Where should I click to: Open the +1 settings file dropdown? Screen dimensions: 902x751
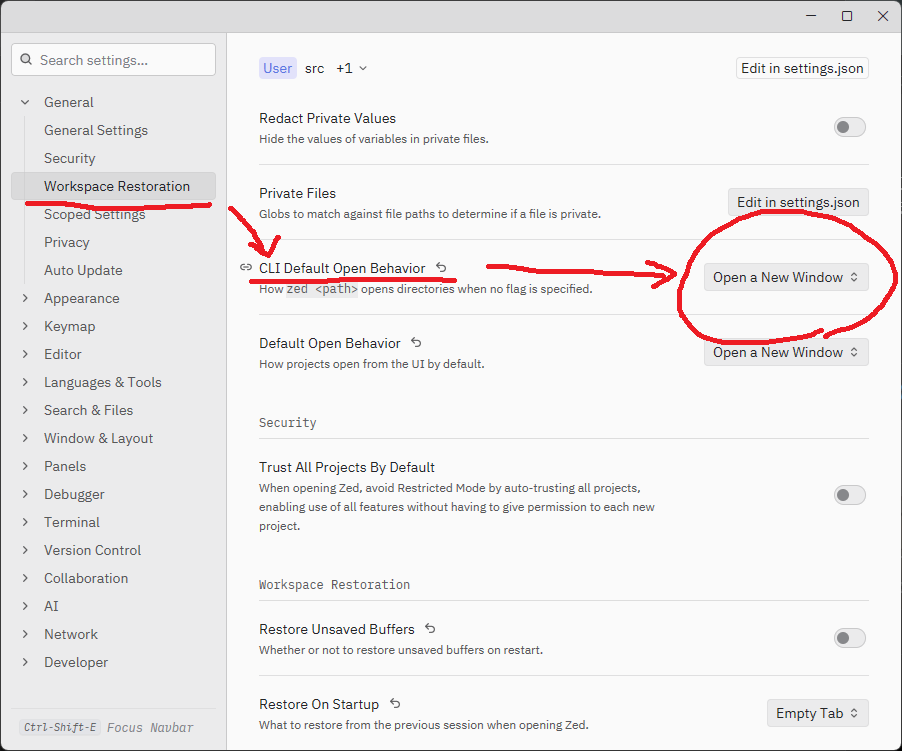351,68
